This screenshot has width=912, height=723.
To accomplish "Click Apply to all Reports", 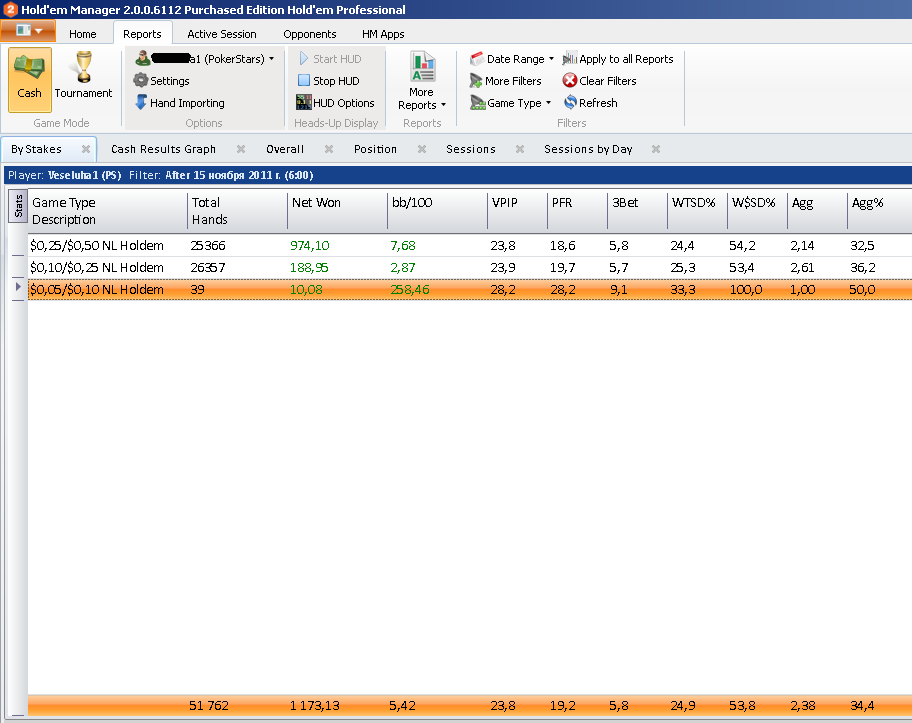I will 618,58.
